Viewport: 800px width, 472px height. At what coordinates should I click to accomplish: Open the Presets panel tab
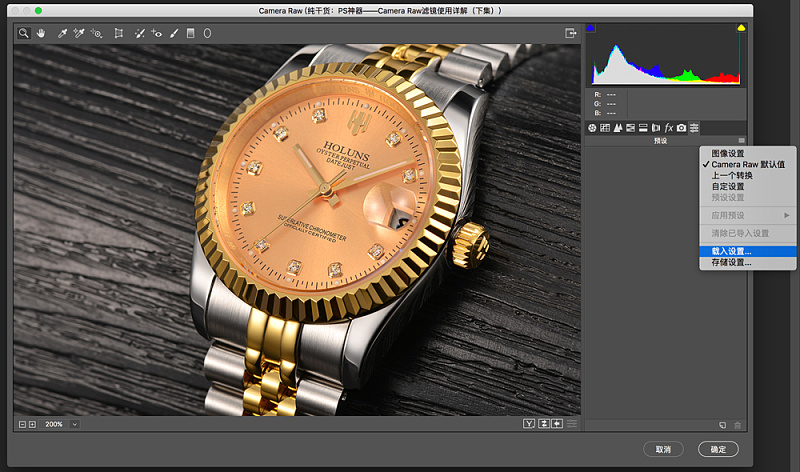coord(694,128)
